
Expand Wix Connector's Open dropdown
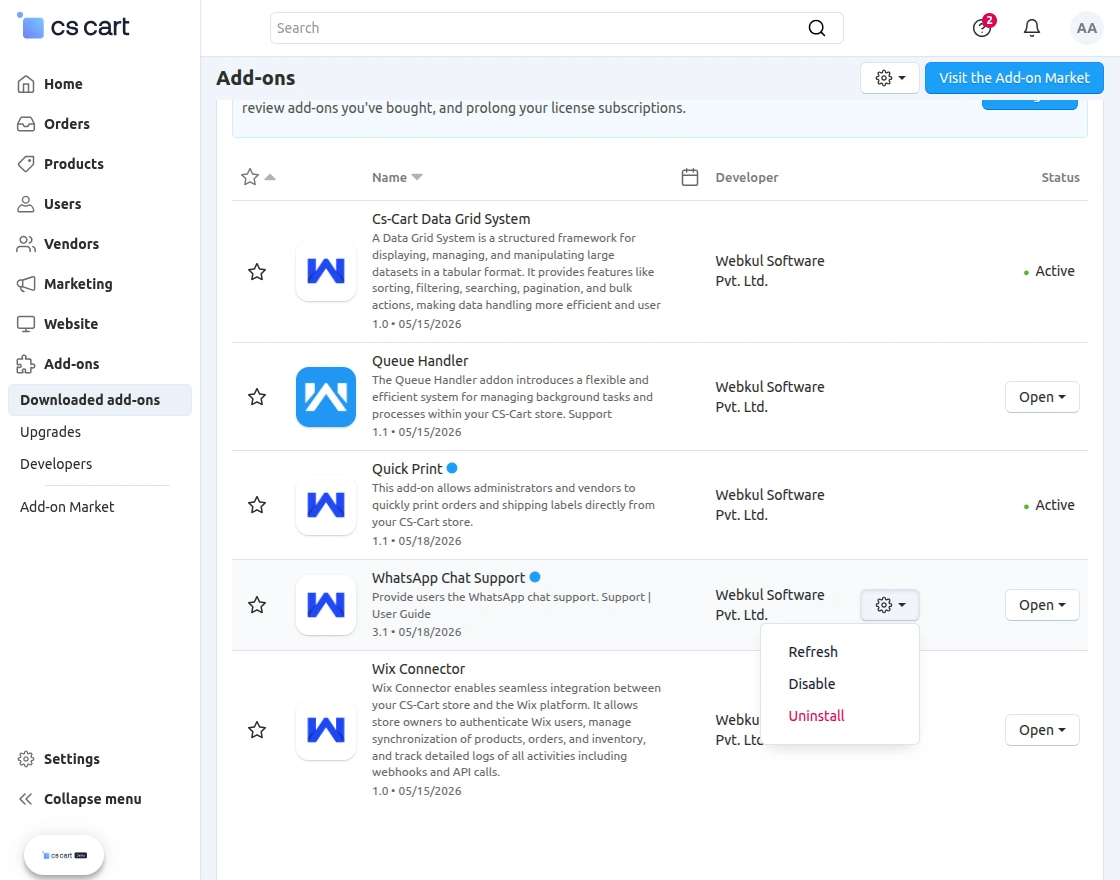pos(1042,730)
